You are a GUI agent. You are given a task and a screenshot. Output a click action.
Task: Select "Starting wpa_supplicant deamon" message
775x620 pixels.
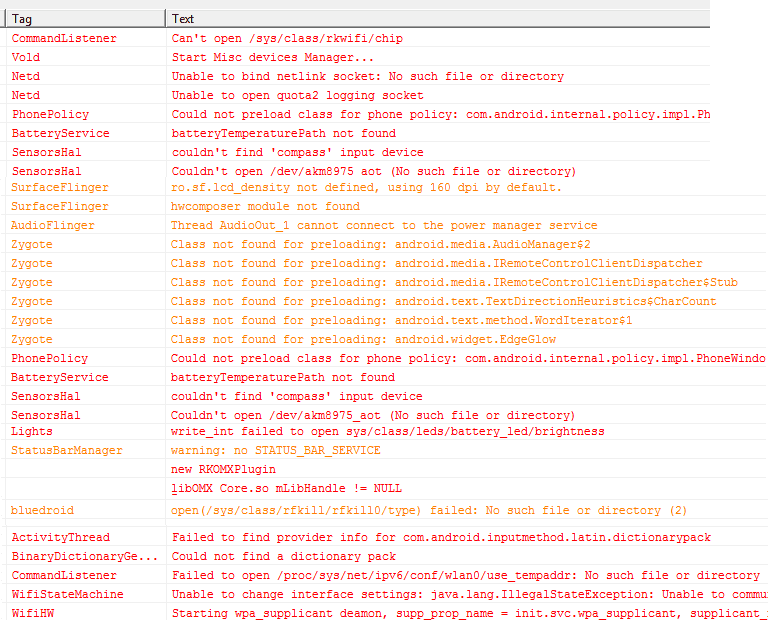(469, 614)
